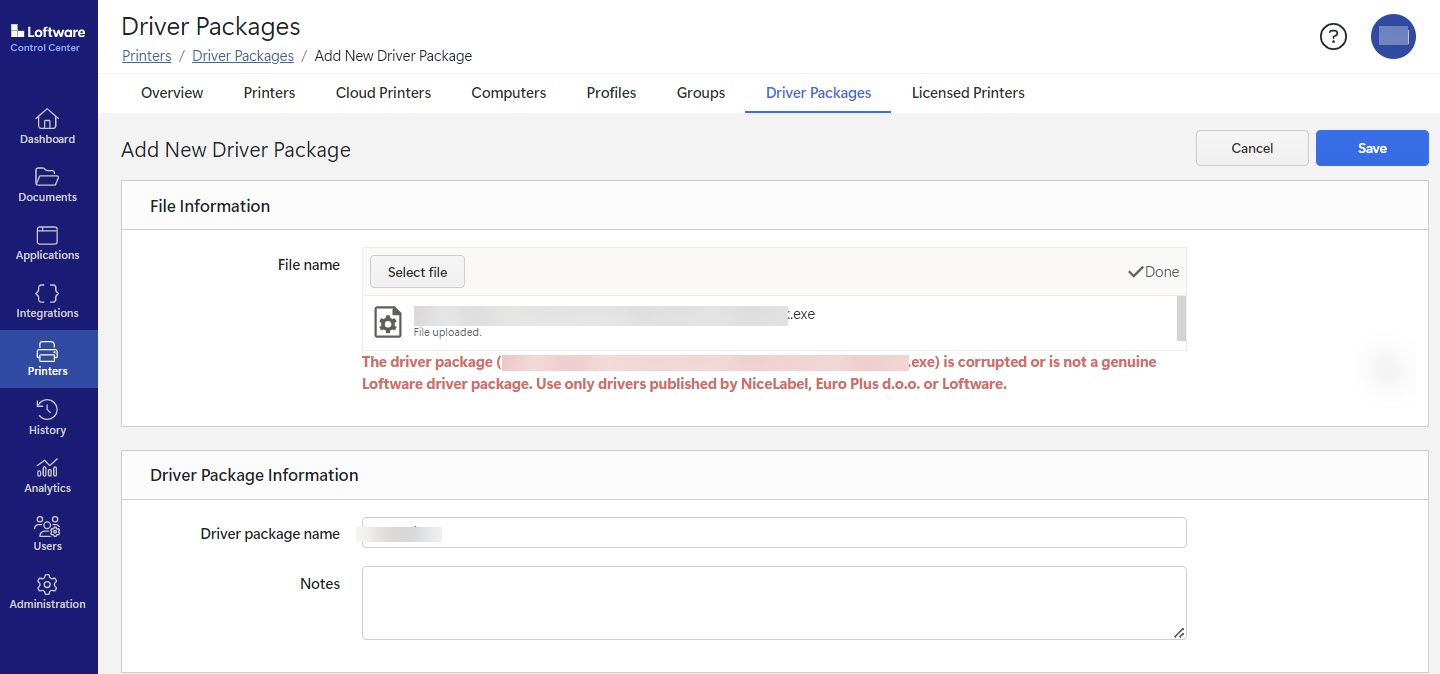Click the 'File name' field label

pos(309,265)
